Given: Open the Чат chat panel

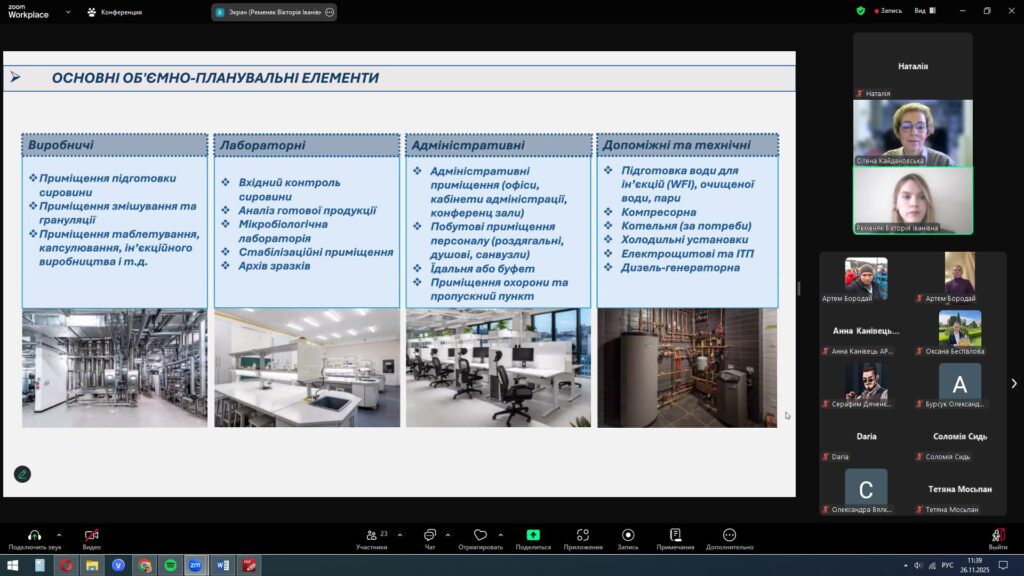Looking at the screenshot, I should click(430, 535).
